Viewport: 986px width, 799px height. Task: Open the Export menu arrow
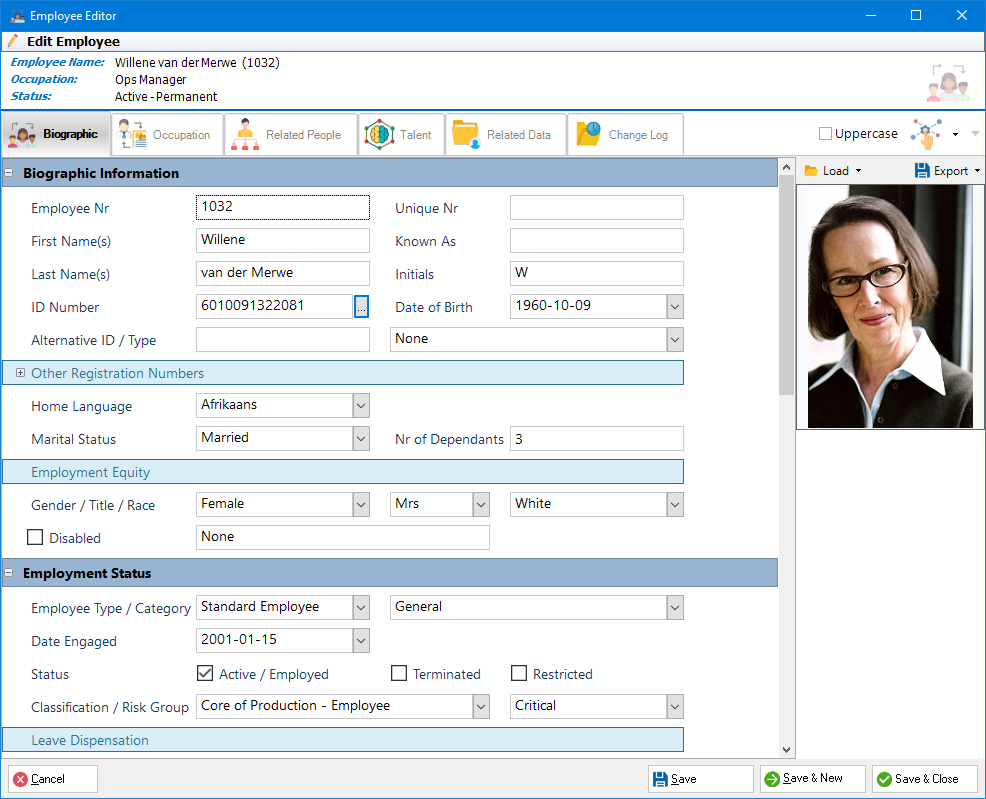pyautogui.click(x=977, y=171)
